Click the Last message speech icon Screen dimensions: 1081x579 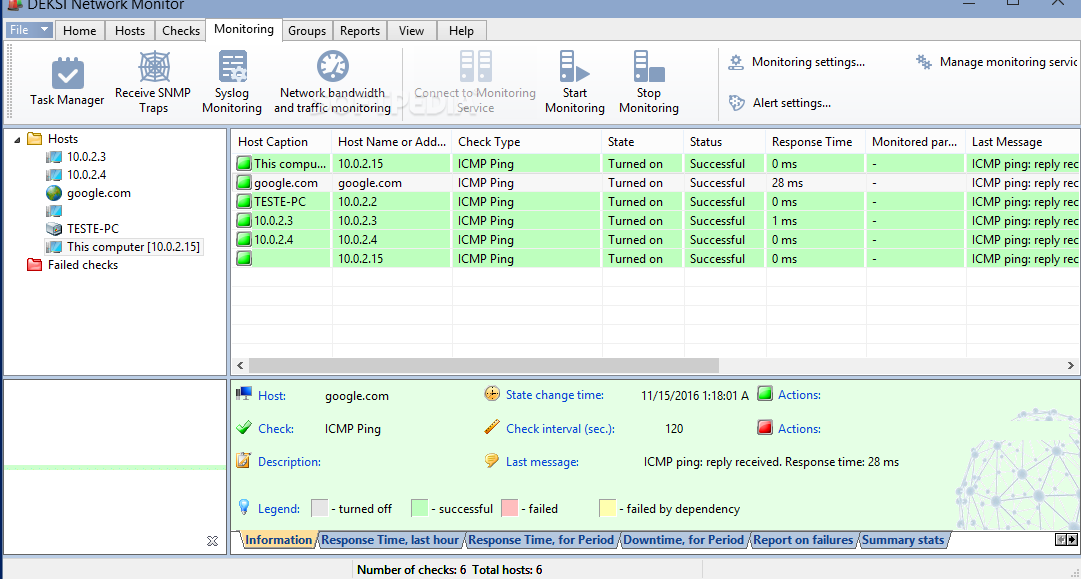click(492, 460)
